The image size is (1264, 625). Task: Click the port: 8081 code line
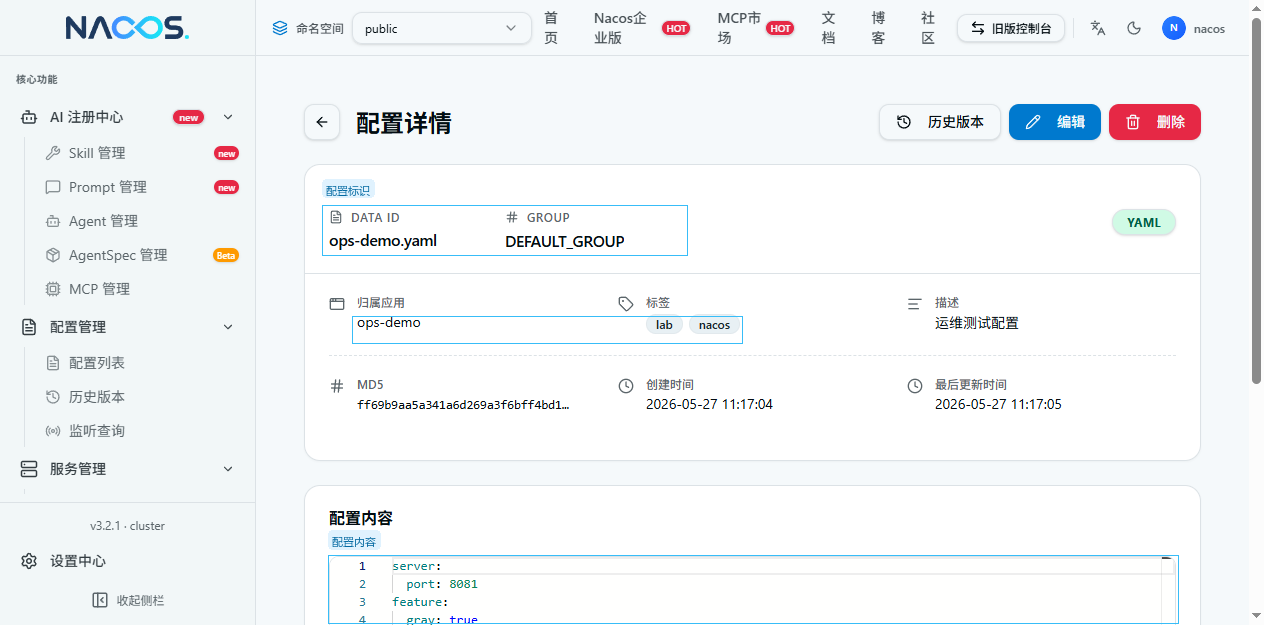click(442, 584)
